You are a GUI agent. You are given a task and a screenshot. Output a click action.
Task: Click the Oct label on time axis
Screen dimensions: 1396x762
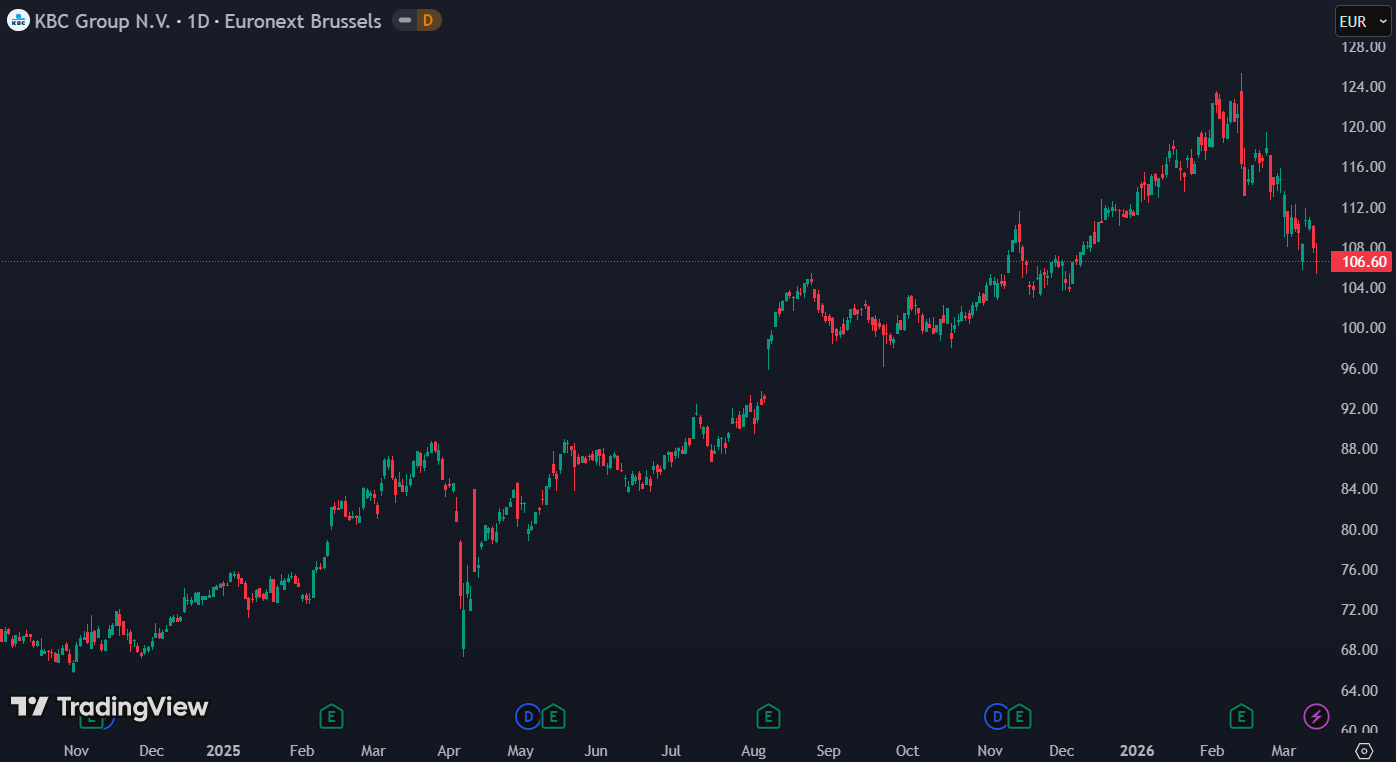(x=907, y=751)
